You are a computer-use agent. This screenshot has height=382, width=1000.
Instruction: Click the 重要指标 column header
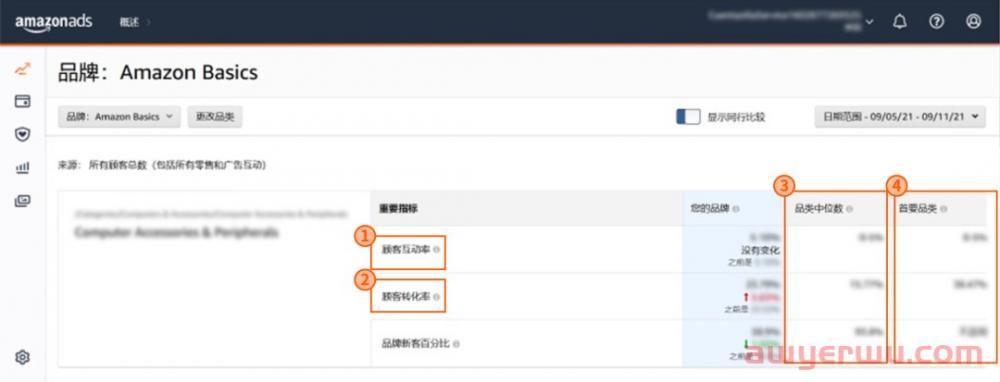coord(399,209)
